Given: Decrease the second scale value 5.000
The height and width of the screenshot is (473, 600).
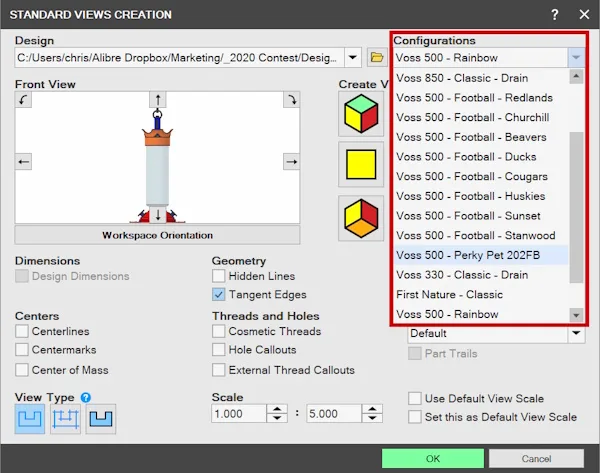Looking at the screenshot, I should 372,418.
